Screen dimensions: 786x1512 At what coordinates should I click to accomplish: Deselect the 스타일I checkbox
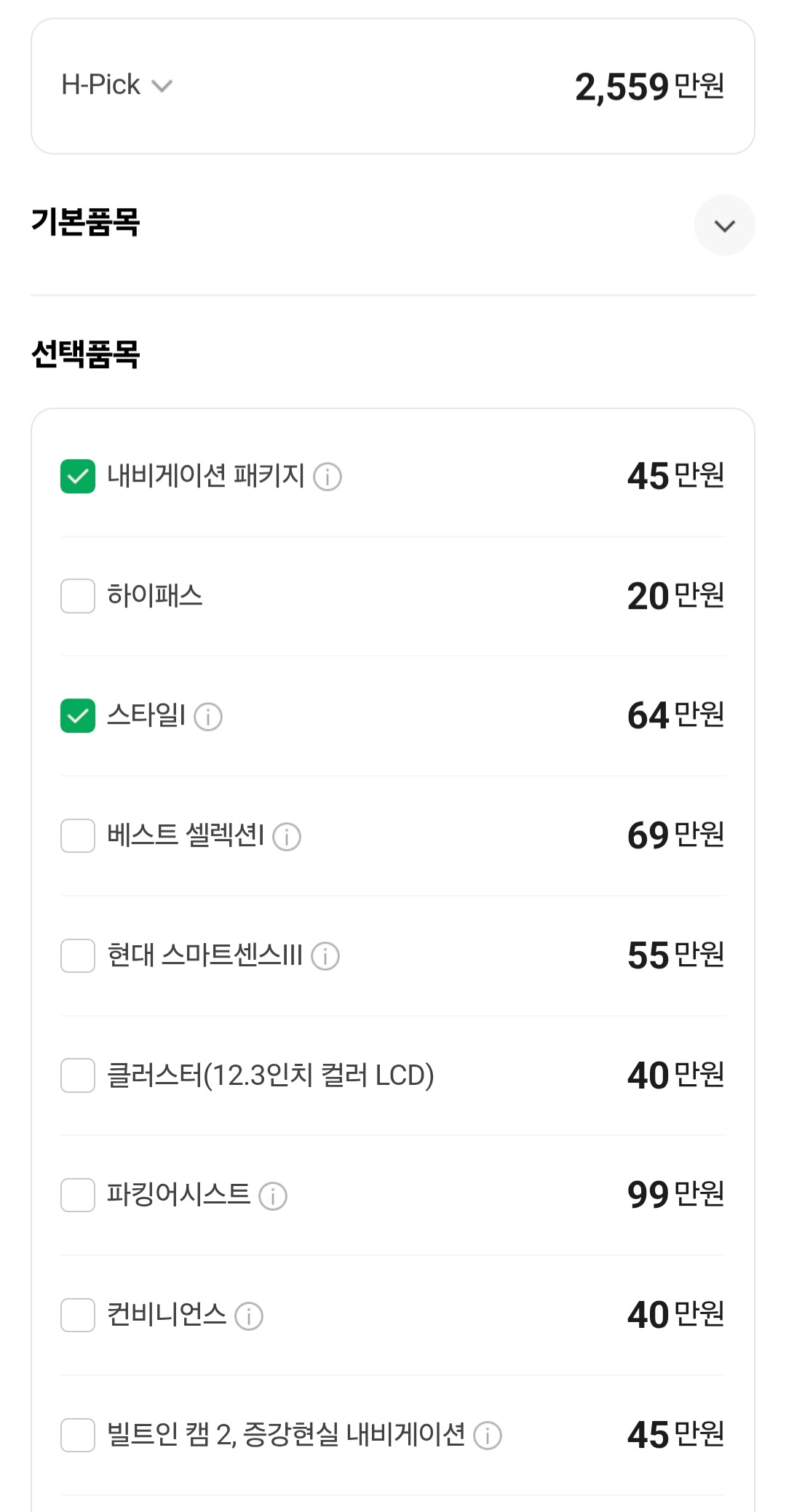[78, 716]
